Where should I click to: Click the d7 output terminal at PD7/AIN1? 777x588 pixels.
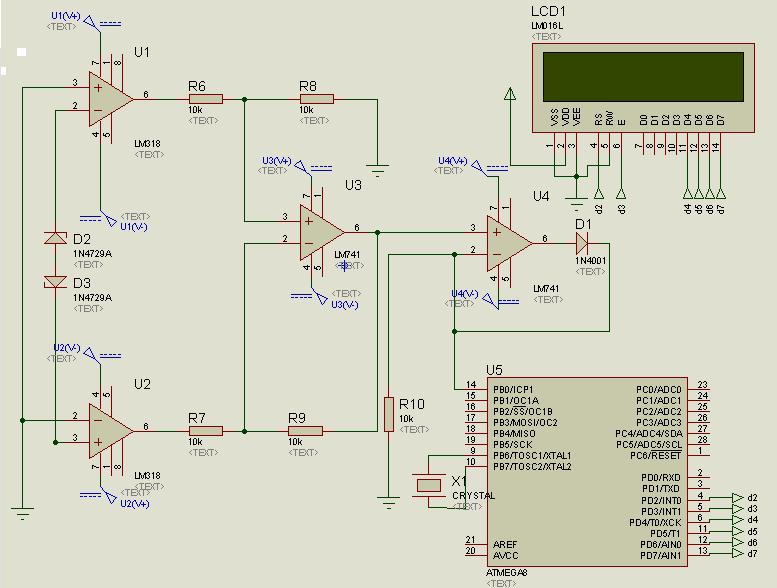(738, 553)
